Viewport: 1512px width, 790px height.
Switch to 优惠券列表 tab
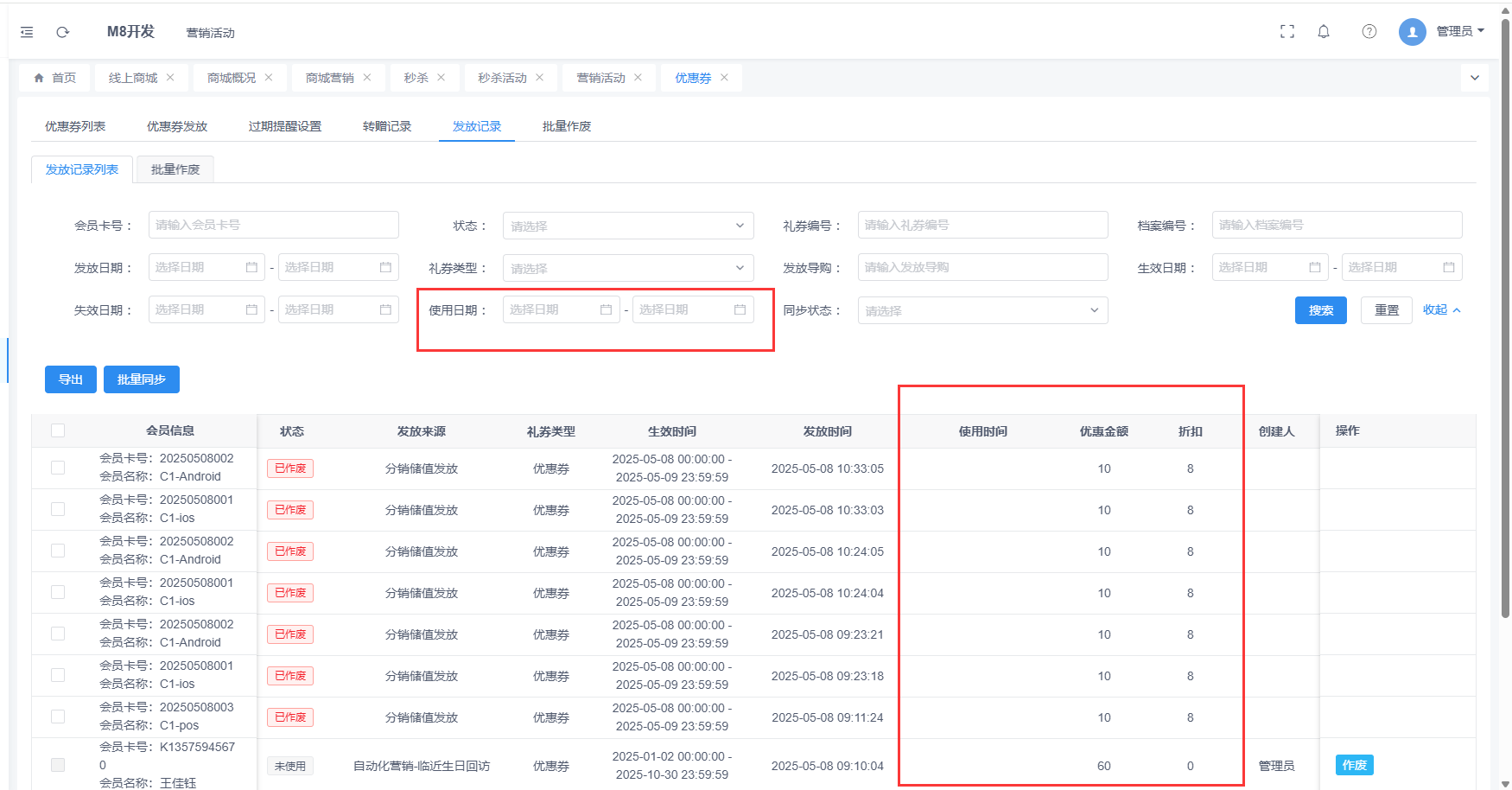pos(75,126)
